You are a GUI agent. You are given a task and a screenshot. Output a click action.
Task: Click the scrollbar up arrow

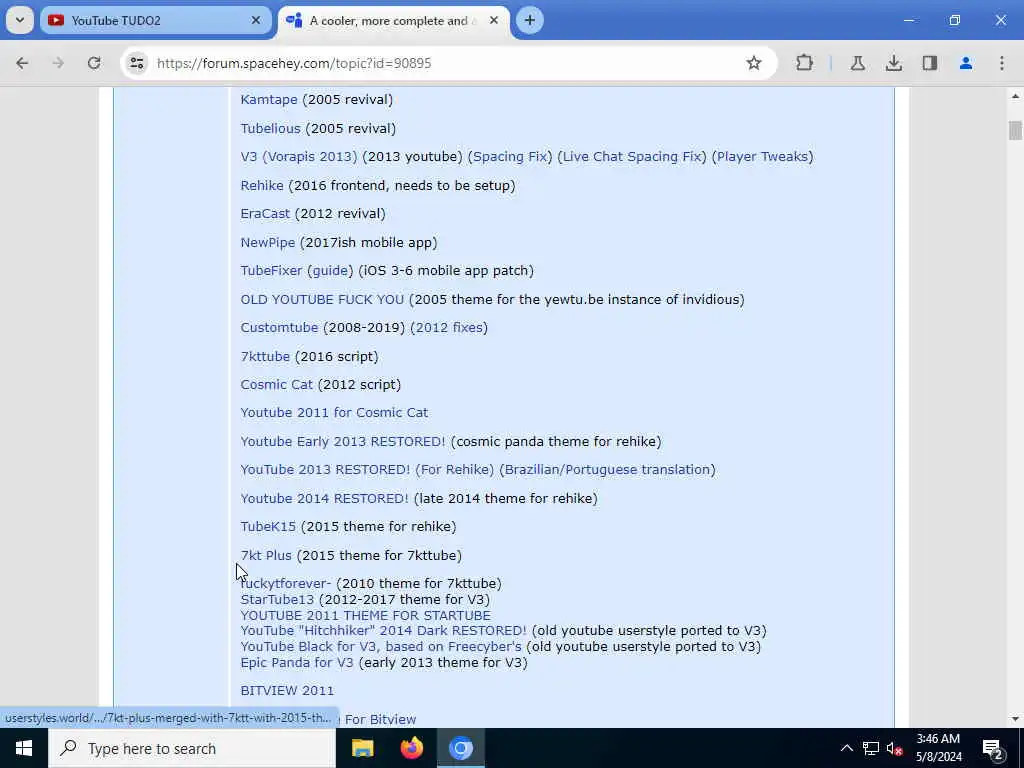pos(1015,96)
